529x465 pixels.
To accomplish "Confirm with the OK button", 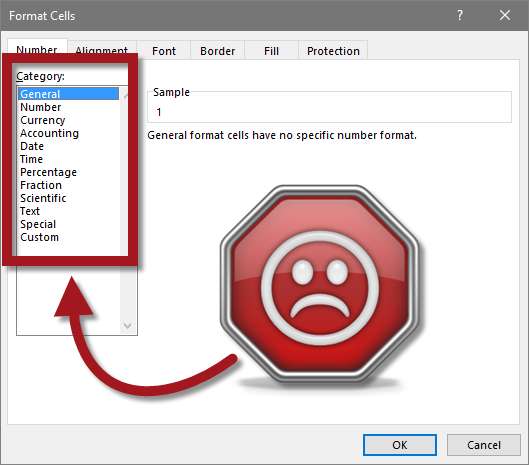I will (x=400, y=445).
